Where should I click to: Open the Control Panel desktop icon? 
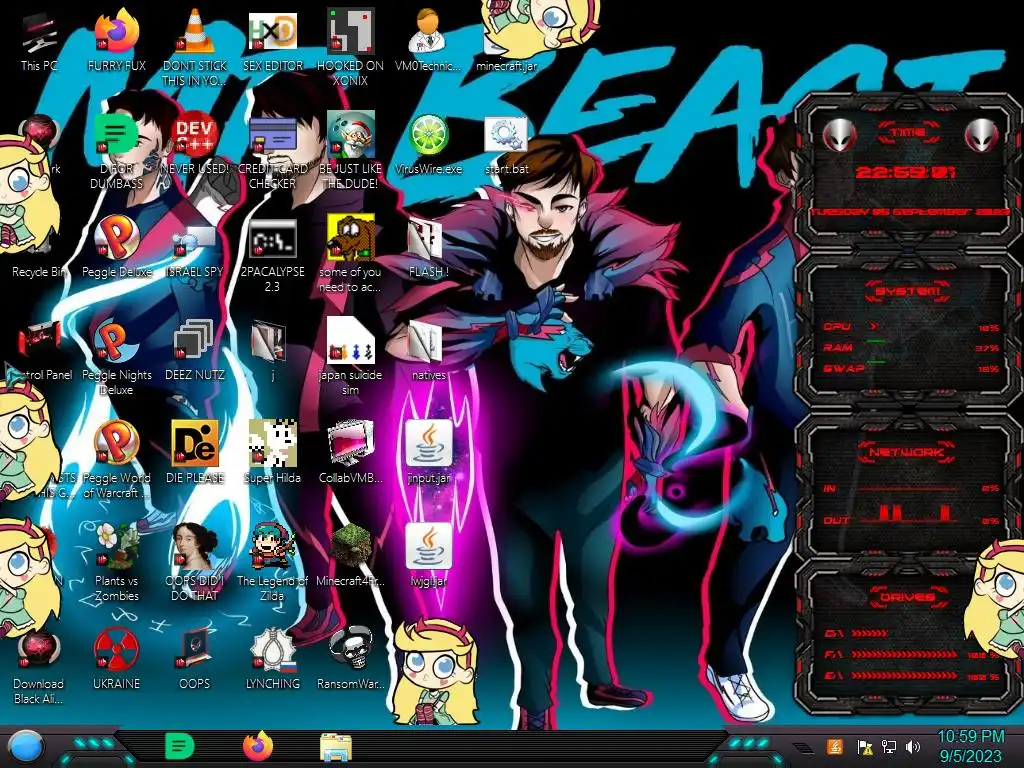pyautogui.click(x=39, y=351)
